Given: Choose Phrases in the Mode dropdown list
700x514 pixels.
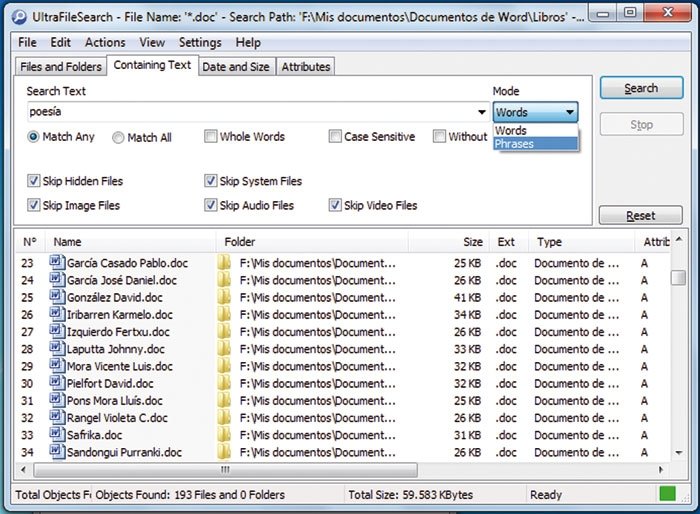Looking at the screenshot, I should coord(536,144).
